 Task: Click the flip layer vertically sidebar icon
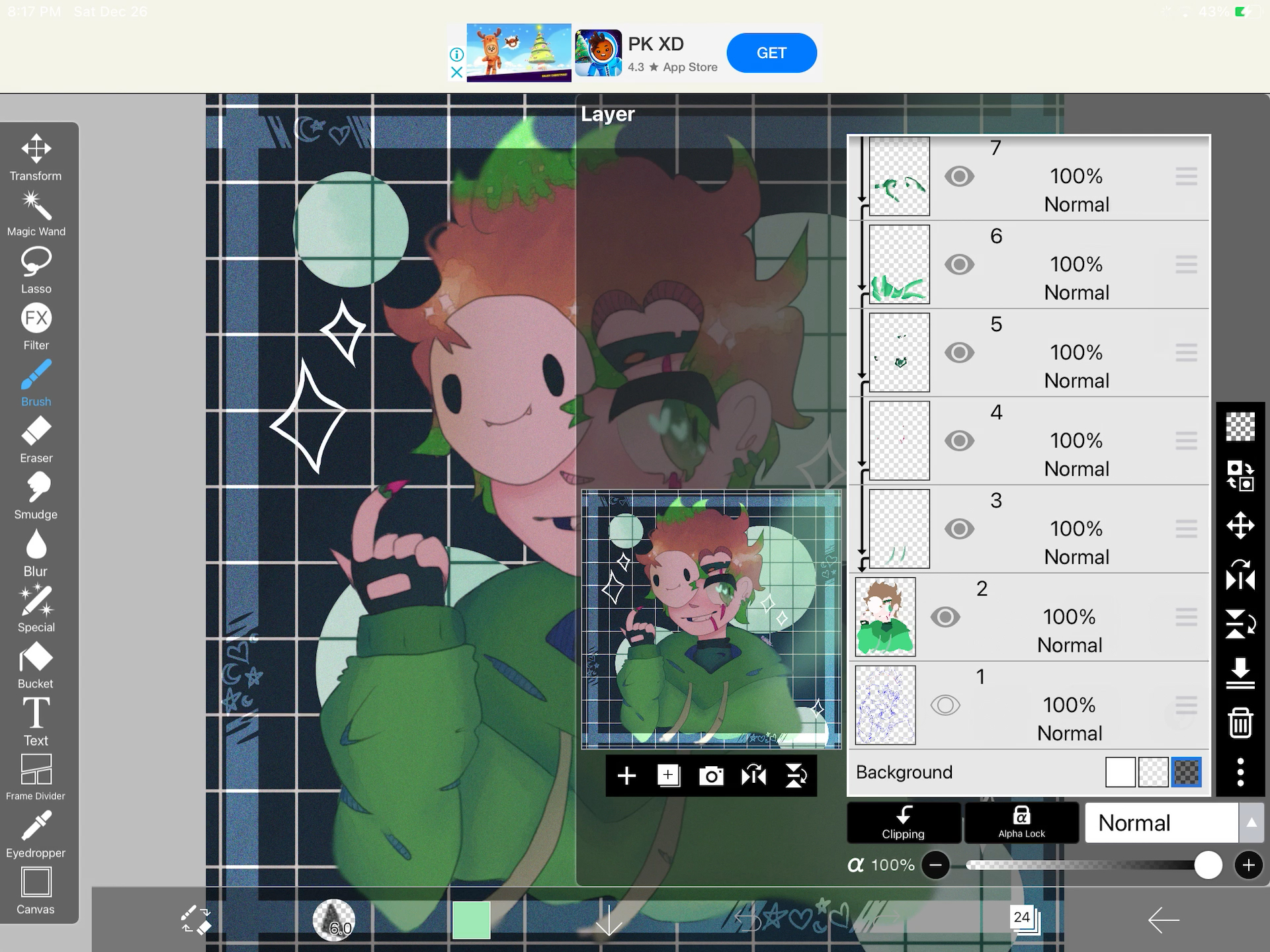click(x=1240, y=624)
